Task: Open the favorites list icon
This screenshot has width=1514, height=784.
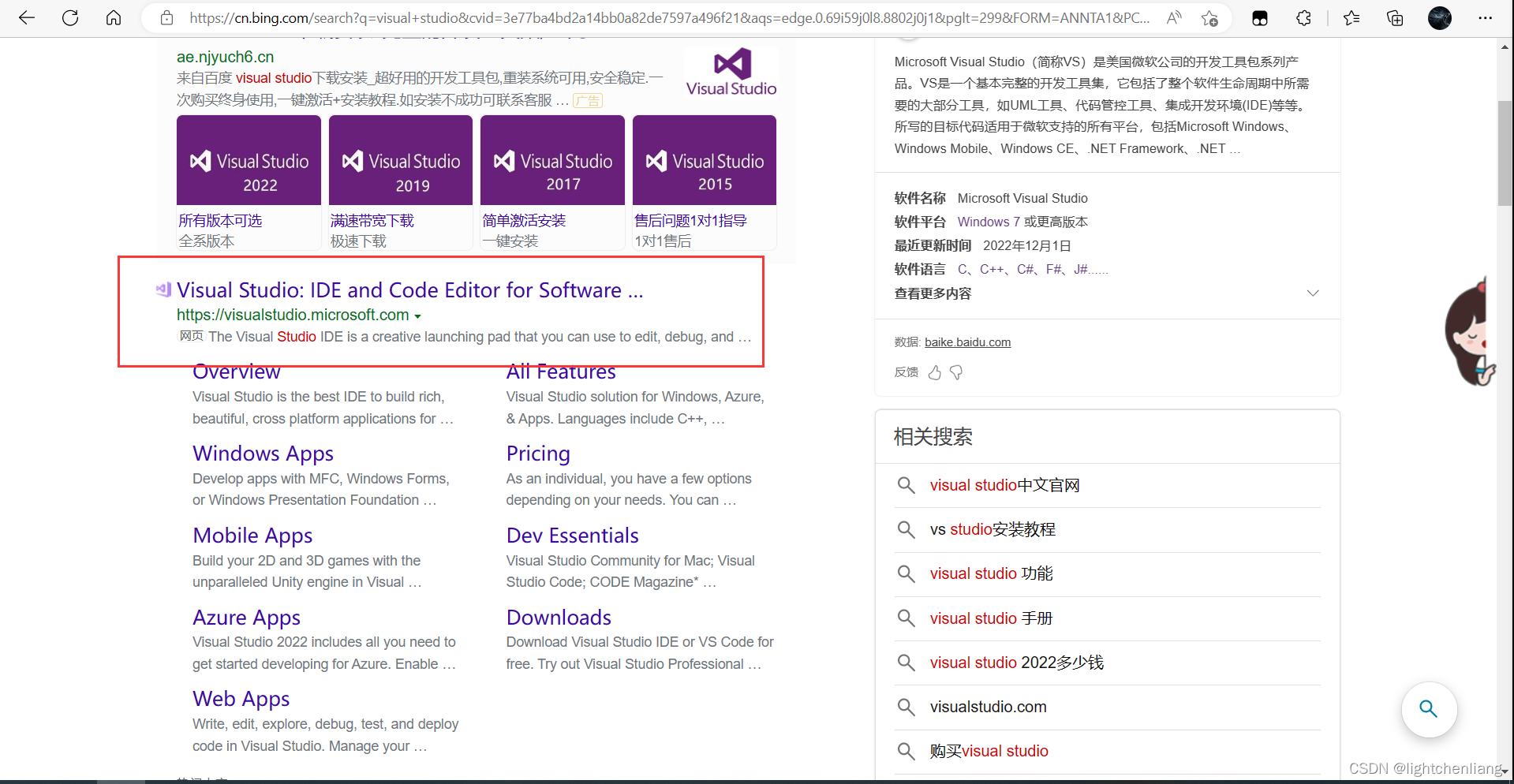Action: point(1351,18)
